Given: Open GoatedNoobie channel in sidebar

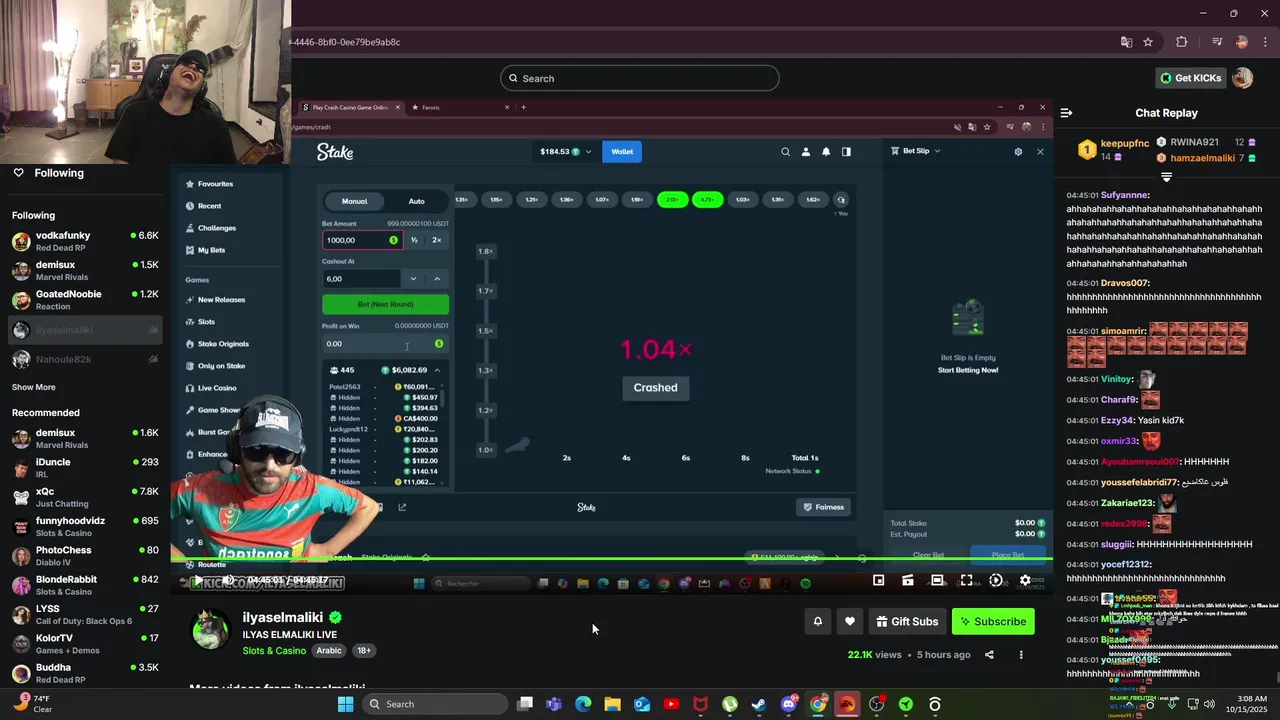Looking at the screenshot, I should click(x=85, y=300).
